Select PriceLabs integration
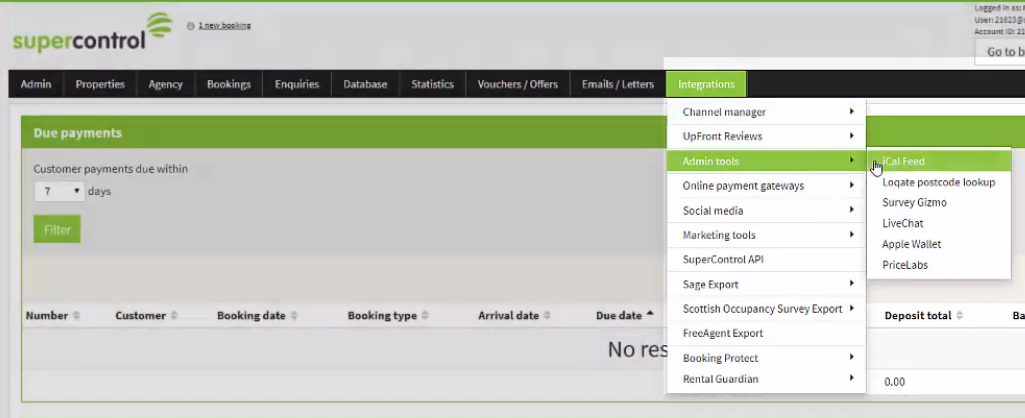This screenshot has width=1025, height=418. pos(939,266)
